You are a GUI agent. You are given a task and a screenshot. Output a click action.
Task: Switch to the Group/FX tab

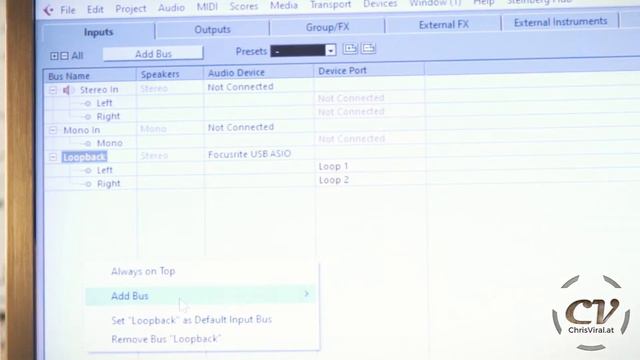tap(327, 27)
